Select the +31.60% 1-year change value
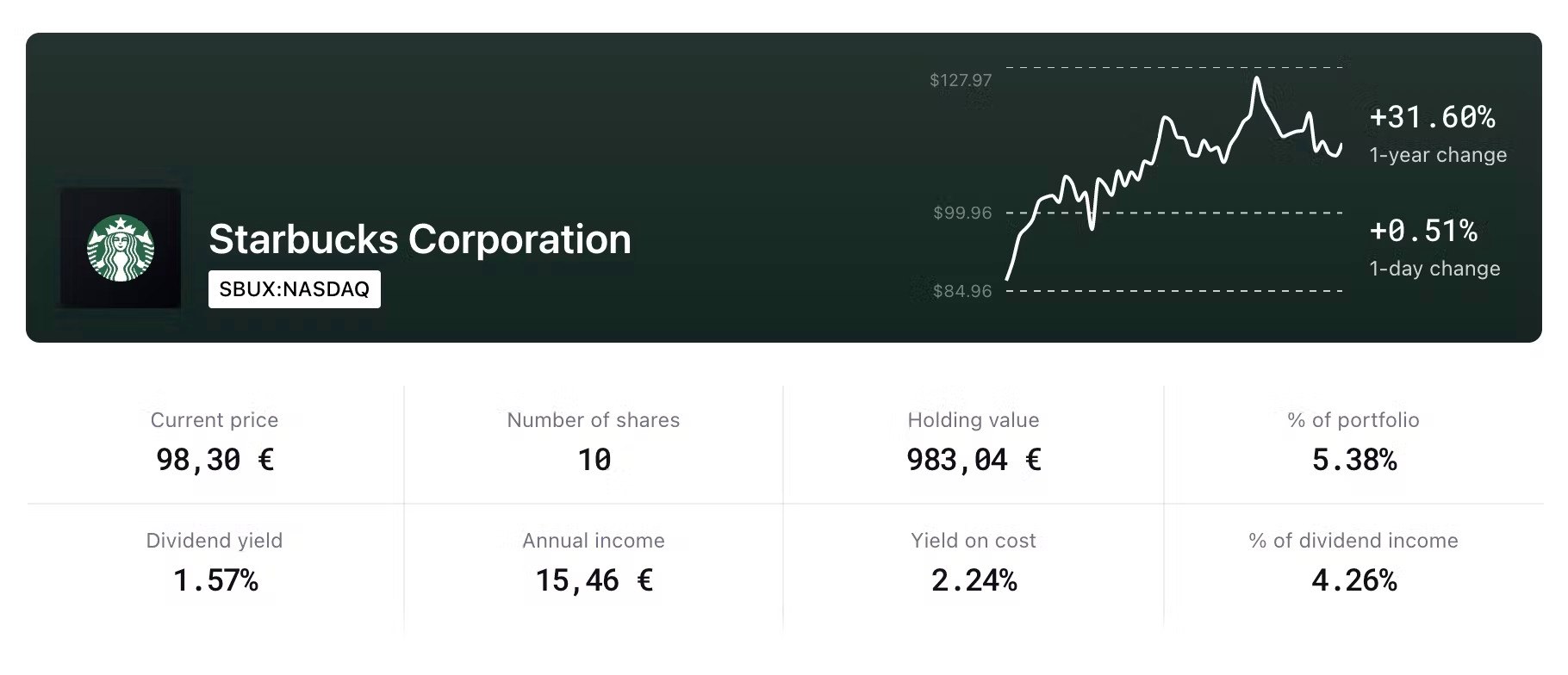This screenshot has width=1568, height=675. pos(1433,117)
